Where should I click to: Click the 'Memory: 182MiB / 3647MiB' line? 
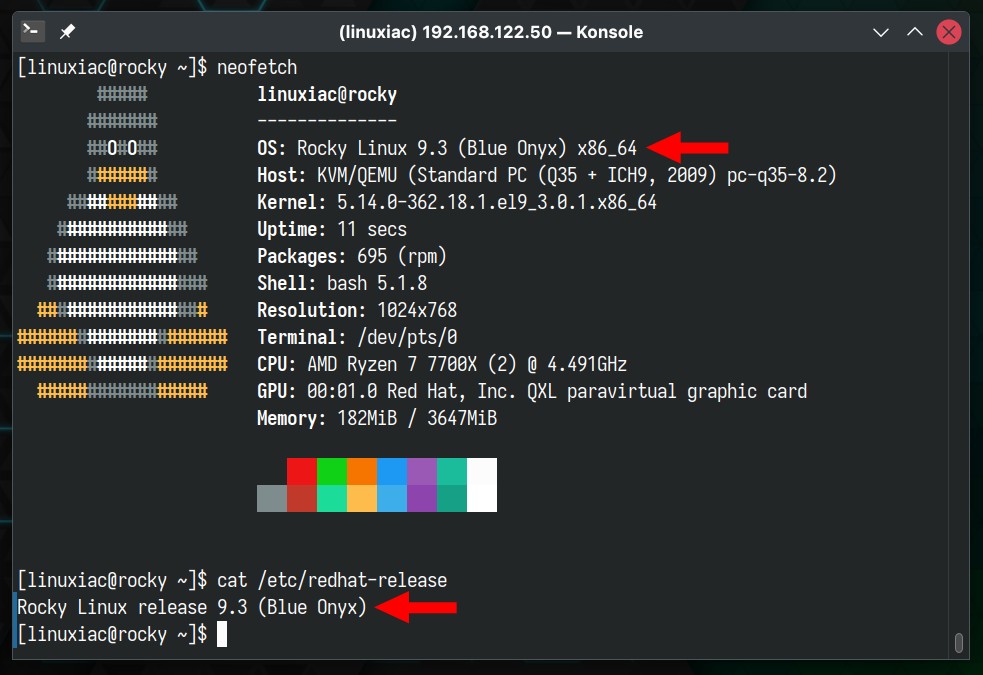pos(377,417)
